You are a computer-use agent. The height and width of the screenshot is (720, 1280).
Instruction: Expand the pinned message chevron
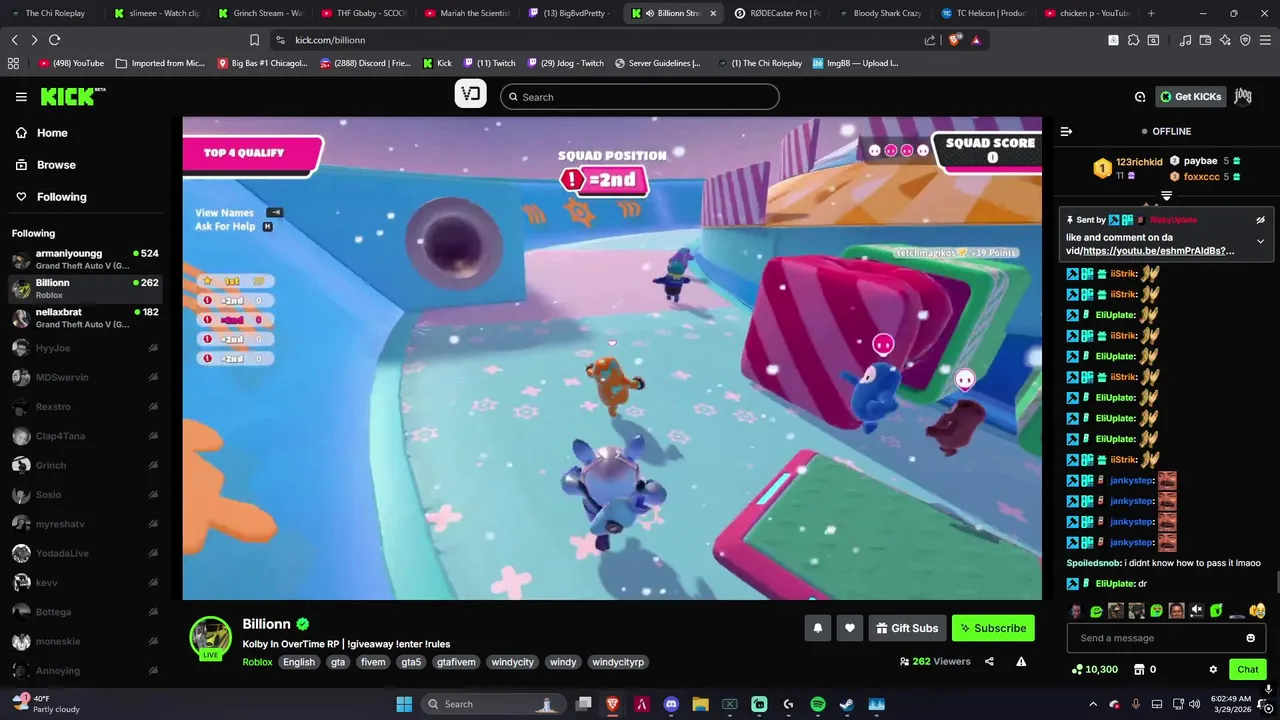tap(1260, 241)
